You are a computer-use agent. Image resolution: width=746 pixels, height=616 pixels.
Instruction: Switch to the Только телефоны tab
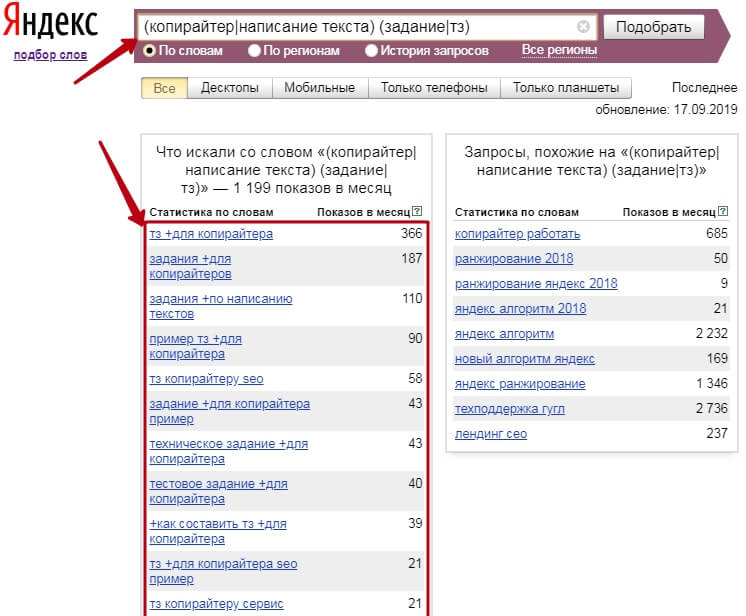coord(434,88)
